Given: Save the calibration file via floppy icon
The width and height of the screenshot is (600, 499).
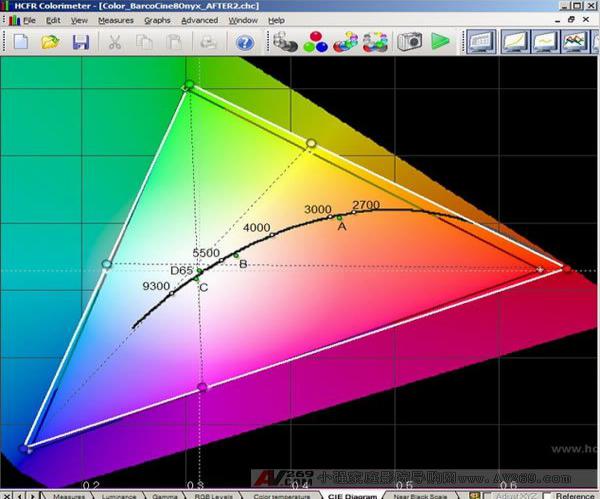Looking at the screenshot, I should click(x=81, y=42).
